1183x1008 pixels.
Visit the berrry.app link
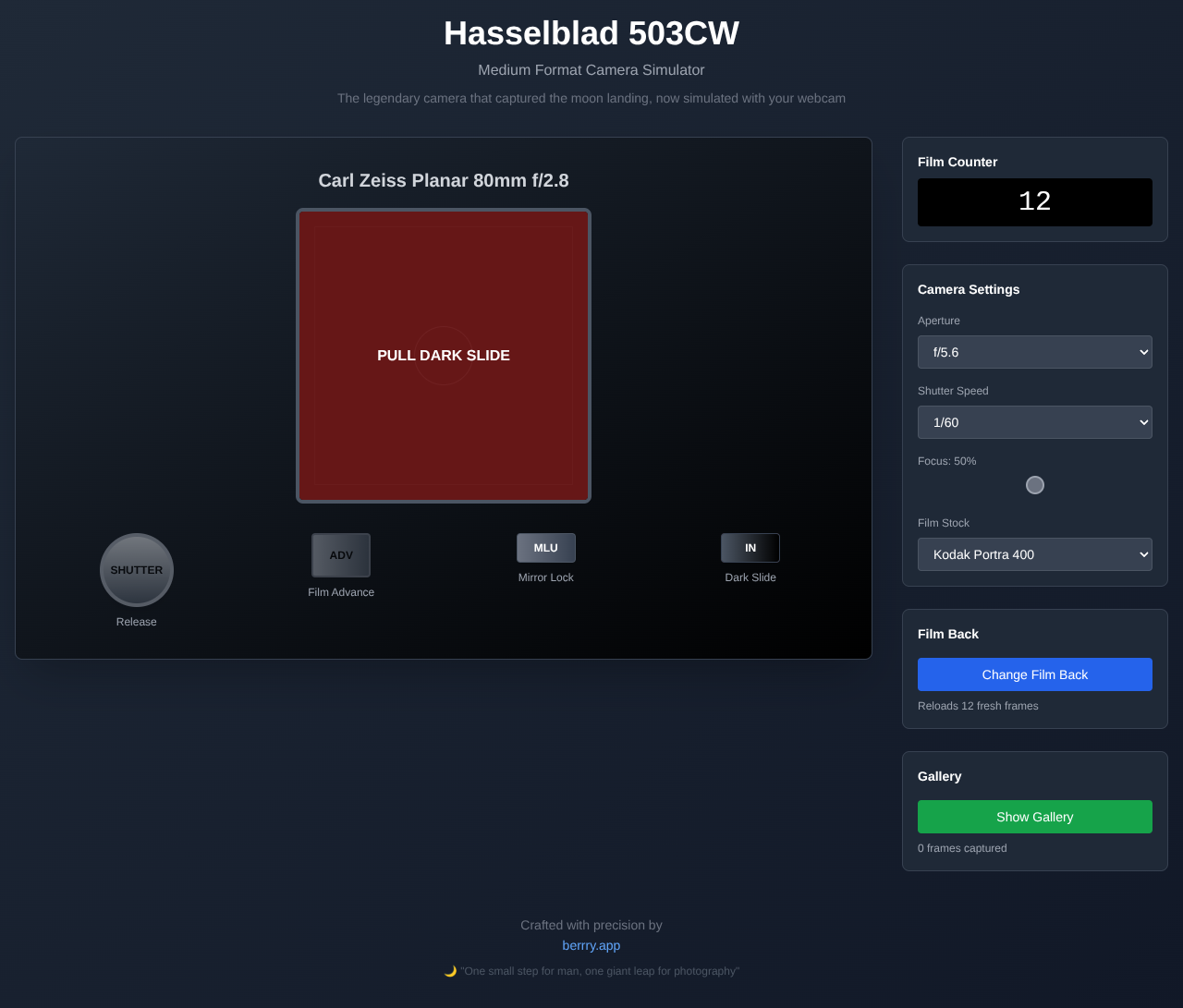(x=591, y=945)
